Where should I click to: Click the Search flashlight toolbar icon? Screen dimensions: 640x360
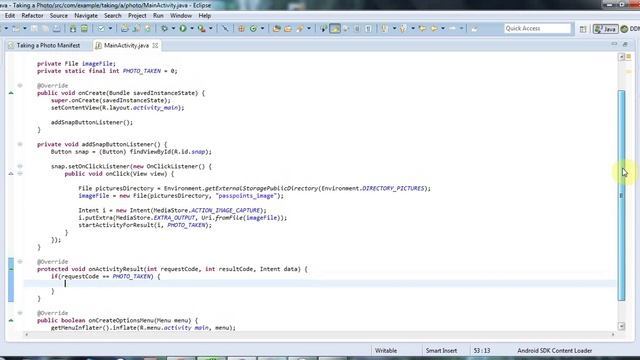coord(300,29)
